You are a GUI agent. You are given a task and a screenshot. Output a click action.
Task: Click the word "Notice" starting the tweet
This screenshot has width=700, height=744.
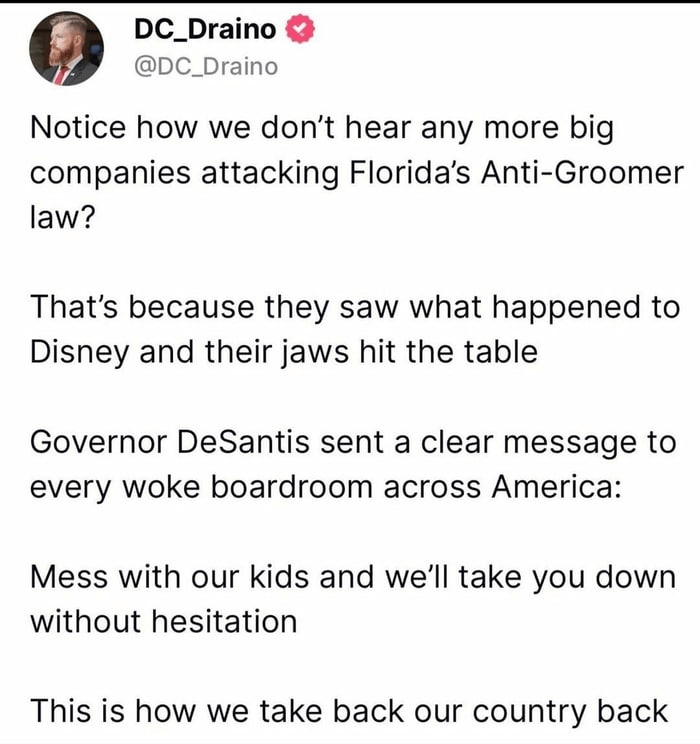pos(82,126)
